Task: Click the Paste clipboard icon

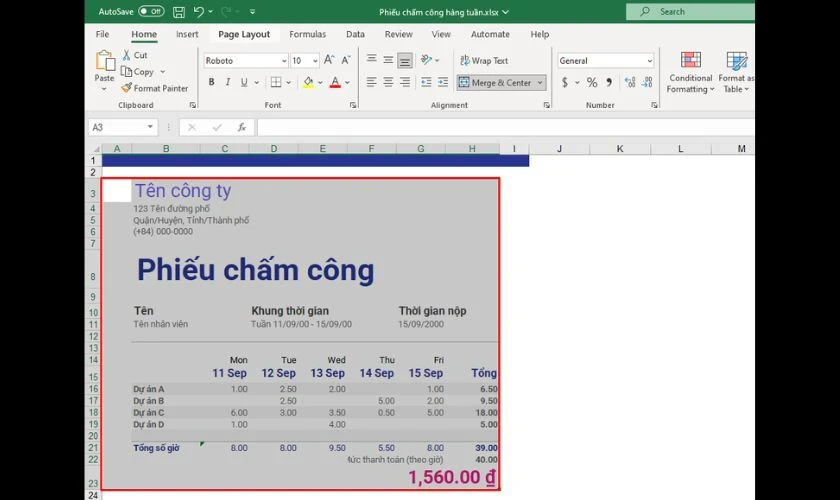Action: tap(104, 61)
